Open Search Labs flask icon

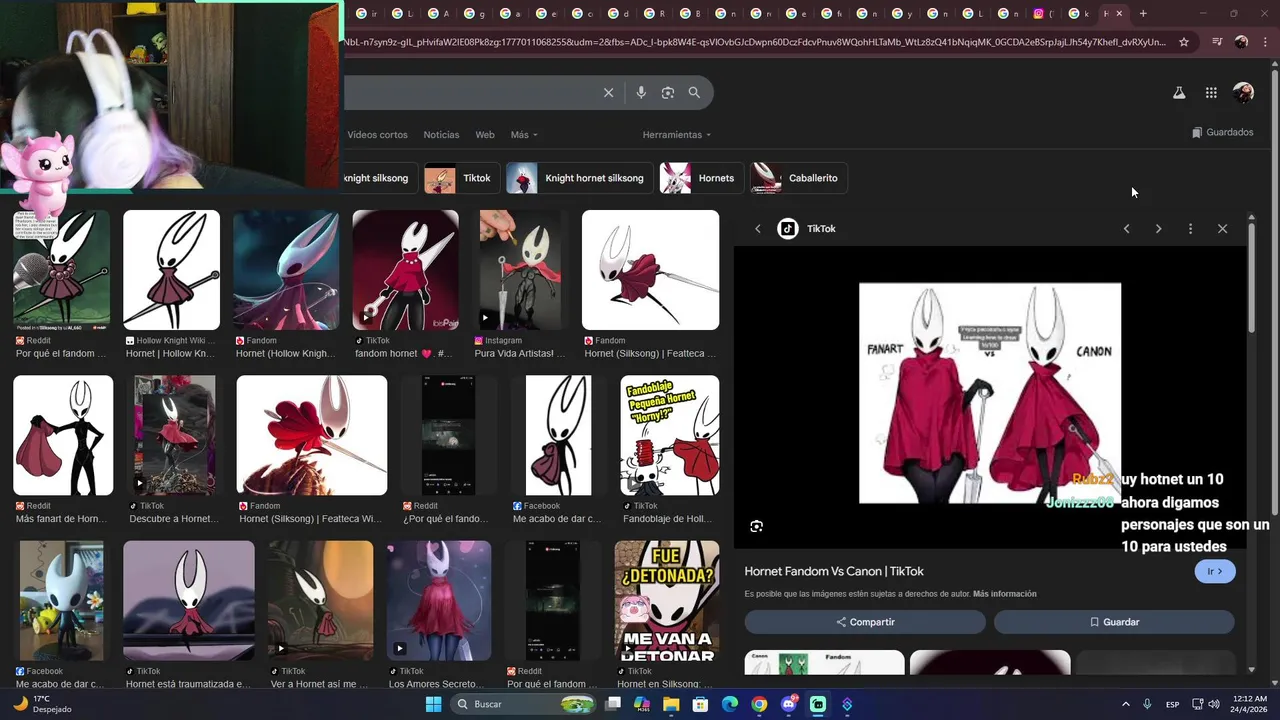coord(1179,93)
